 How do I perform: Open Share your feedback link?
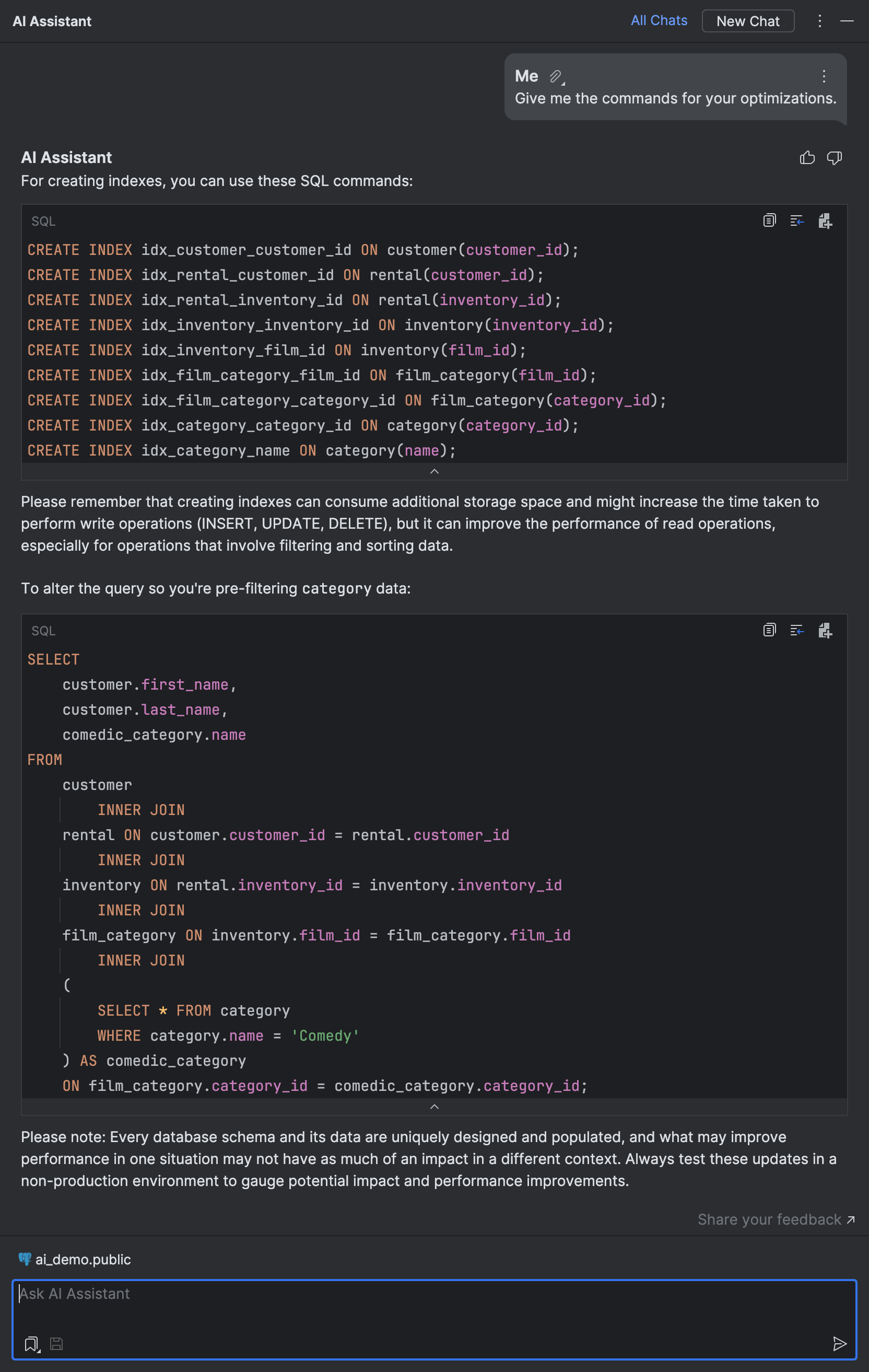pos(770,1219)
